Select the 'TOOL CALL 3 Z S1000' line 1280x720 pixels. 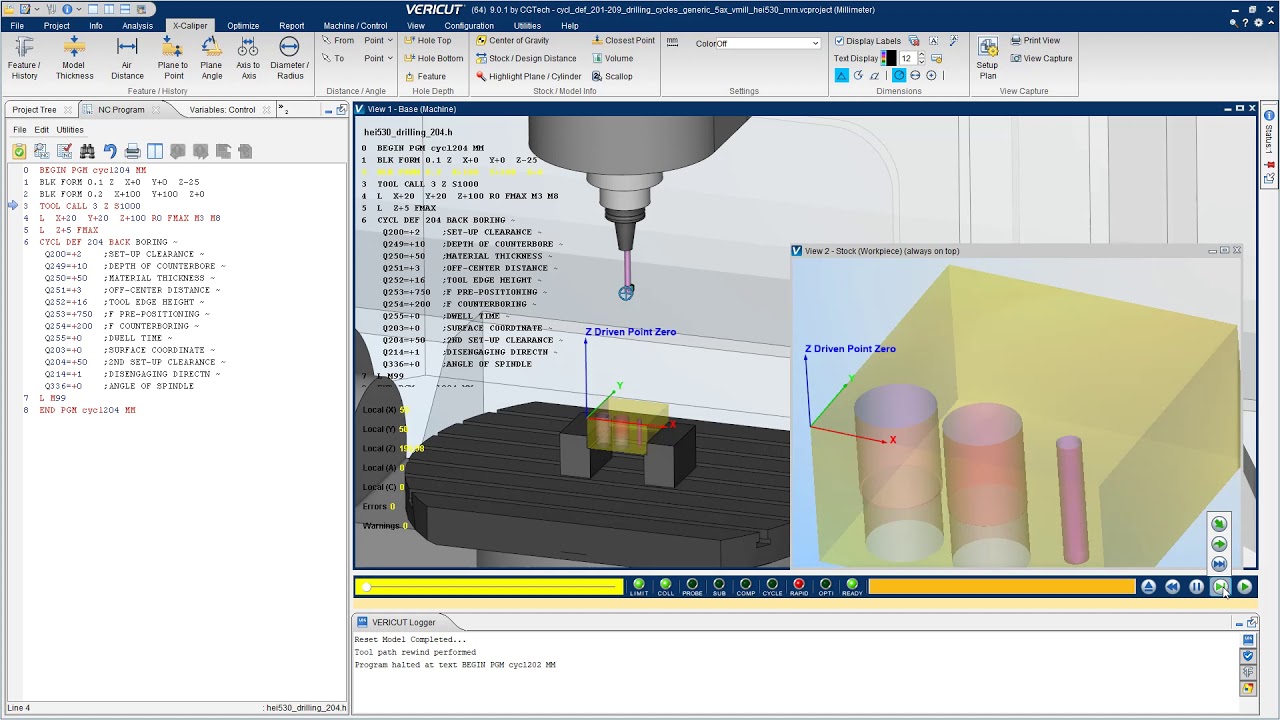click(x=90, y=206)
